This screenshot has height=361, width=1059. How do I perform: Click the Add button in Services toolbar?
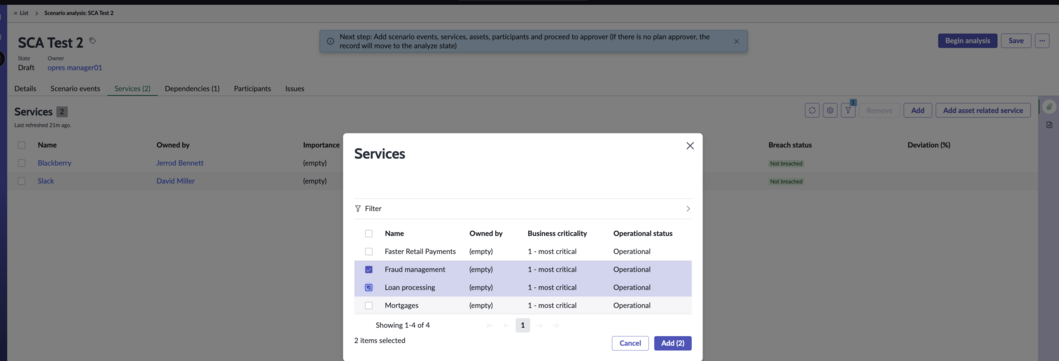917,110
